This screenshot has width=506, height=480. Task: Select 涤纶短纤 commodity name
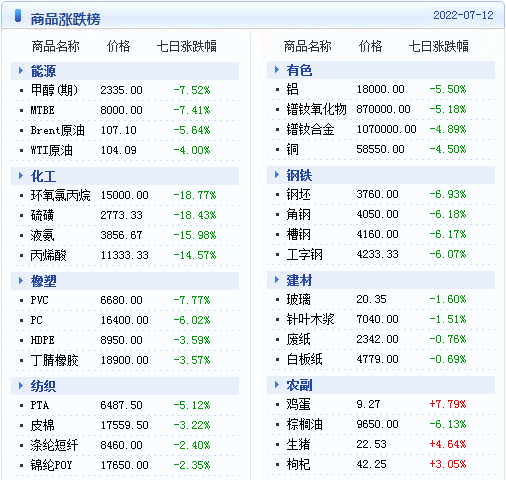(54, 445)
